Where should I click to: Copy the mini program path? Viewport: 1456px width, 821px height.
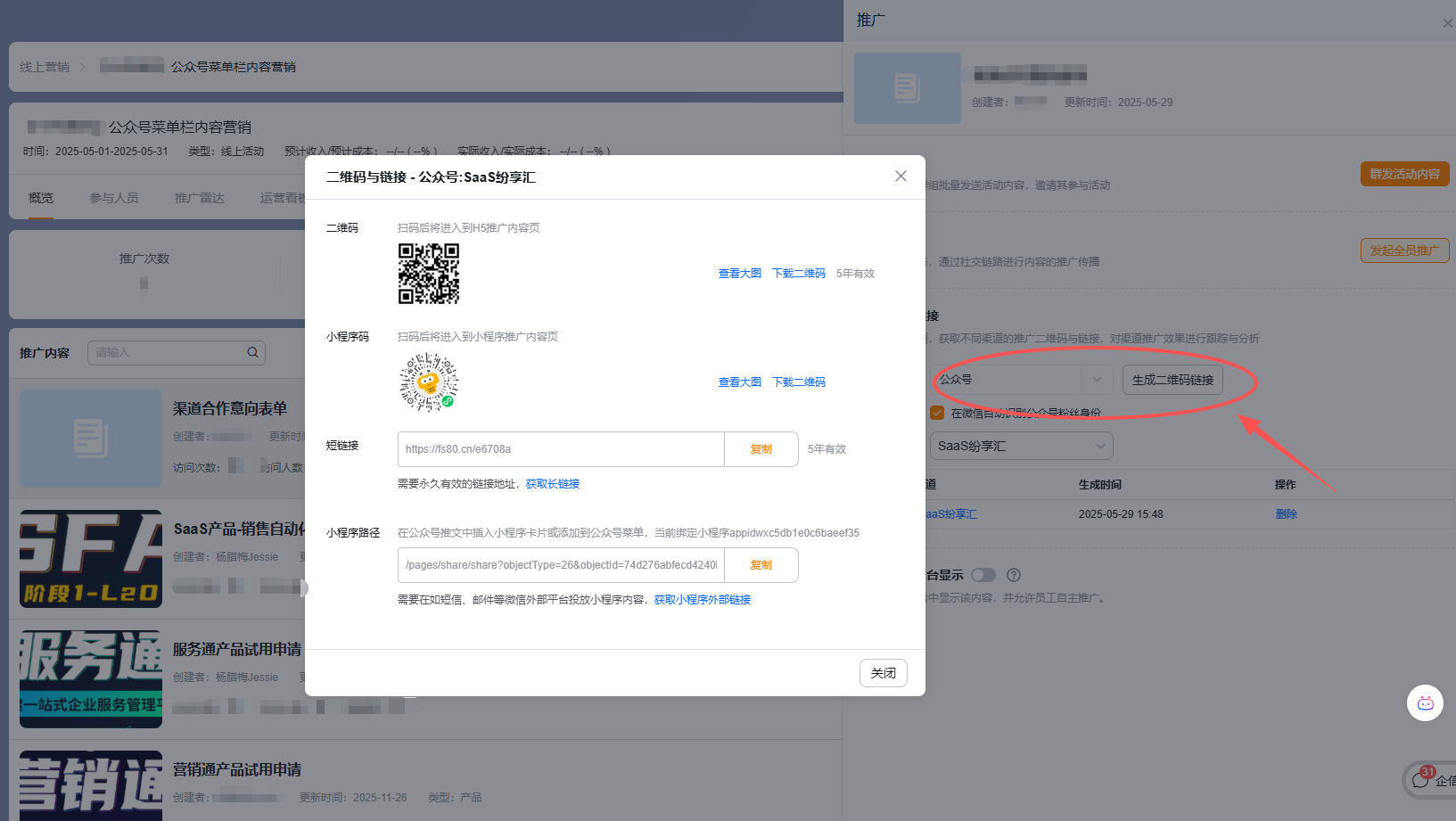pyautogui.click(x=761, y=565)
